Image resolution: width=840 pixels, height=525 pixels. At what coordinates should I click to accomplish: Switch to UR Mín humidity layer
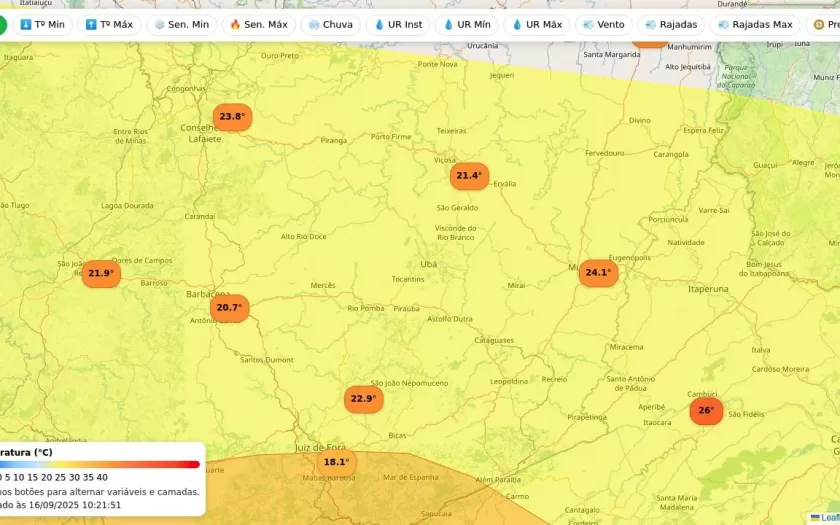(467, 24)
